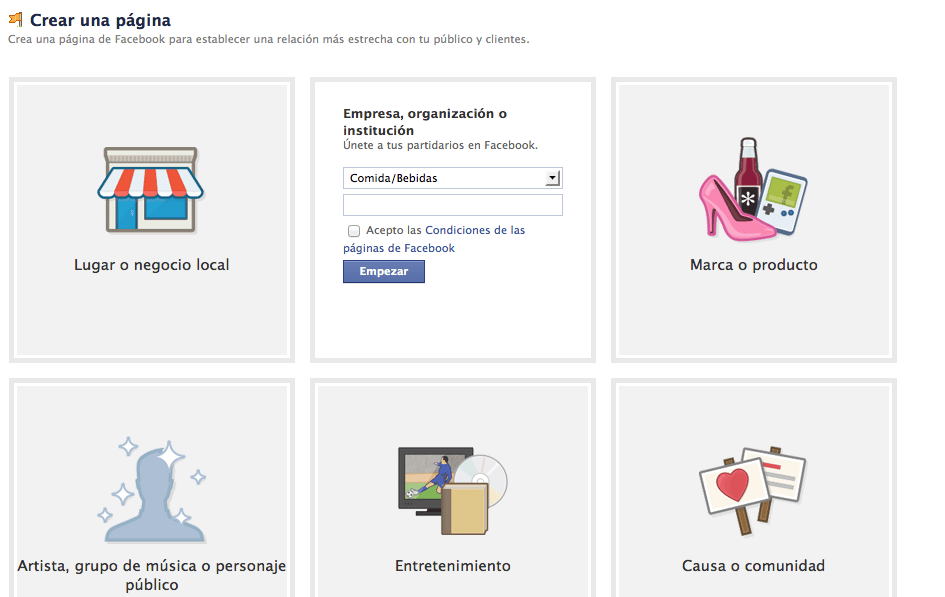Select the brand or product items icon
Screen dimensions: 945x597
coord(753,189)
